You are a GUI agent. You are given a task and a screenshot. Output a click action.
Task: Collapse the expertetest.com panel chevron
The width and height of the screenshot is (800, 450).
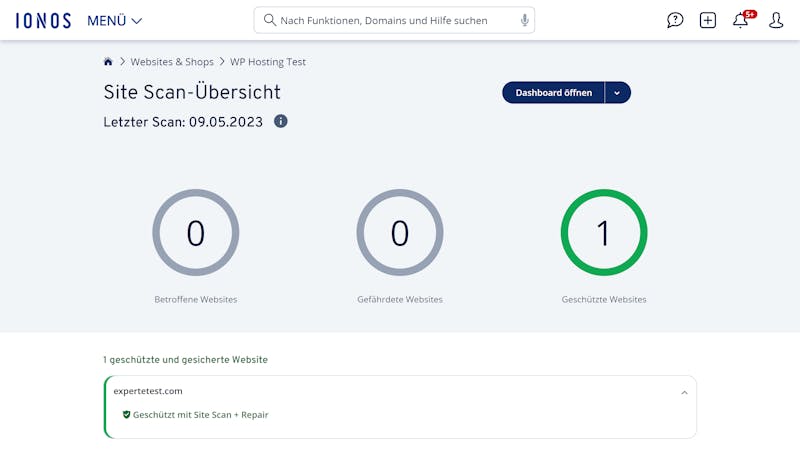684,392
